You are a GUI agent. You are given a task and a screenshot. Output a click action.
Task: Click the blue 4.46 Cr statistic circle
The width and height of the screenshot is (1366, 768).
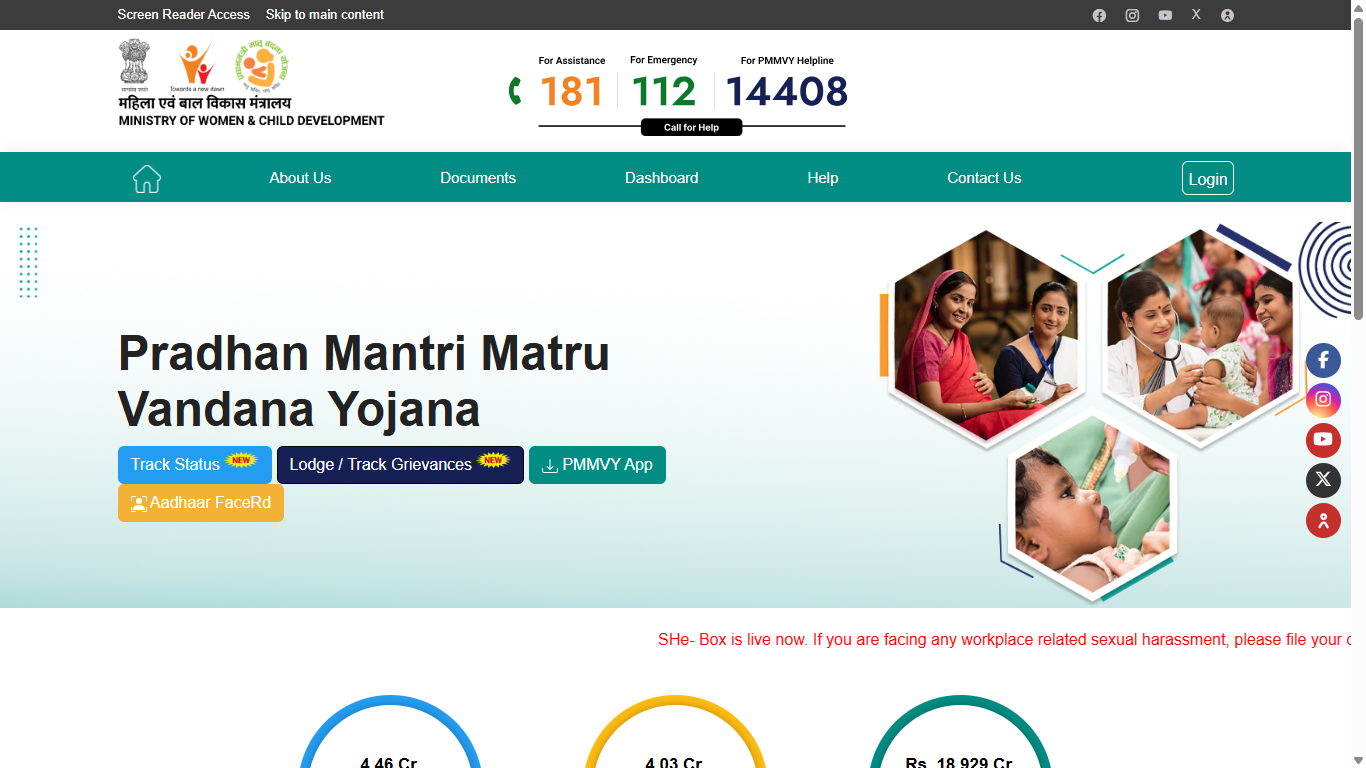tap(390, 732)
